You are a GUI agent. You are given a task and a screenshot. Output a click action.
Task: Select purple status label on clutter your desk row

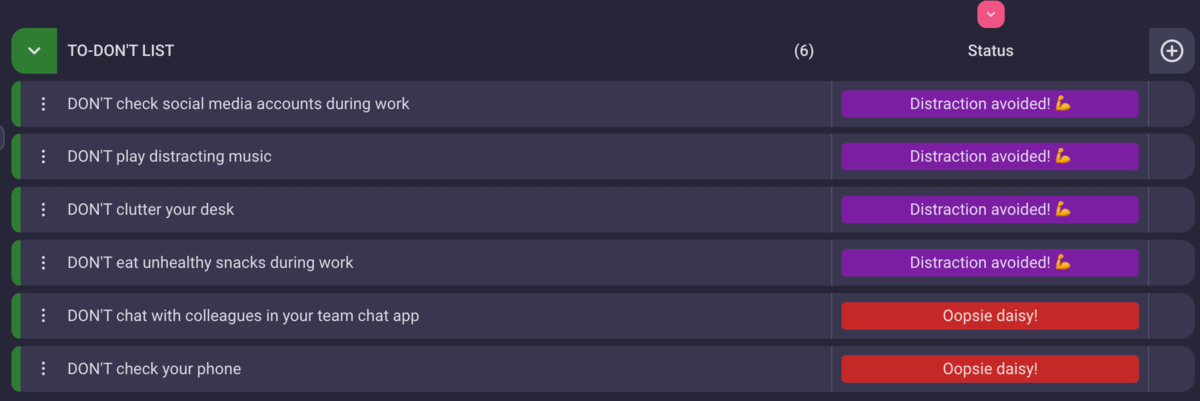coord(990,210)
